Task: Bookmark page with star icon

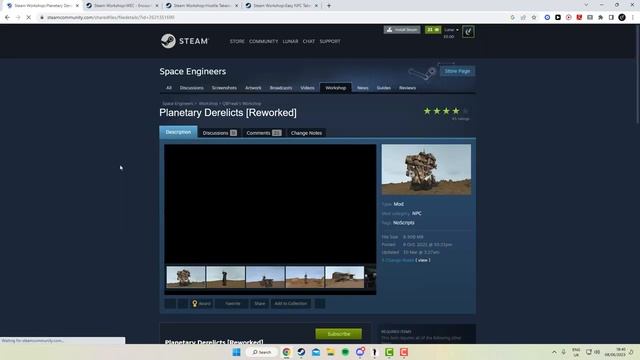Action: [x=534, y=18]
